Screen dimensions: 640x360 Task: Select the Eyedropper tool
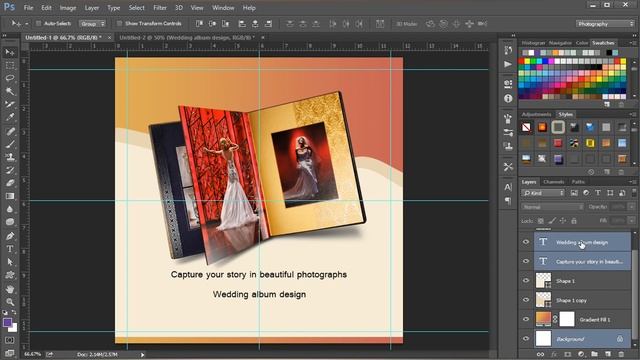(x=10, y=117)
